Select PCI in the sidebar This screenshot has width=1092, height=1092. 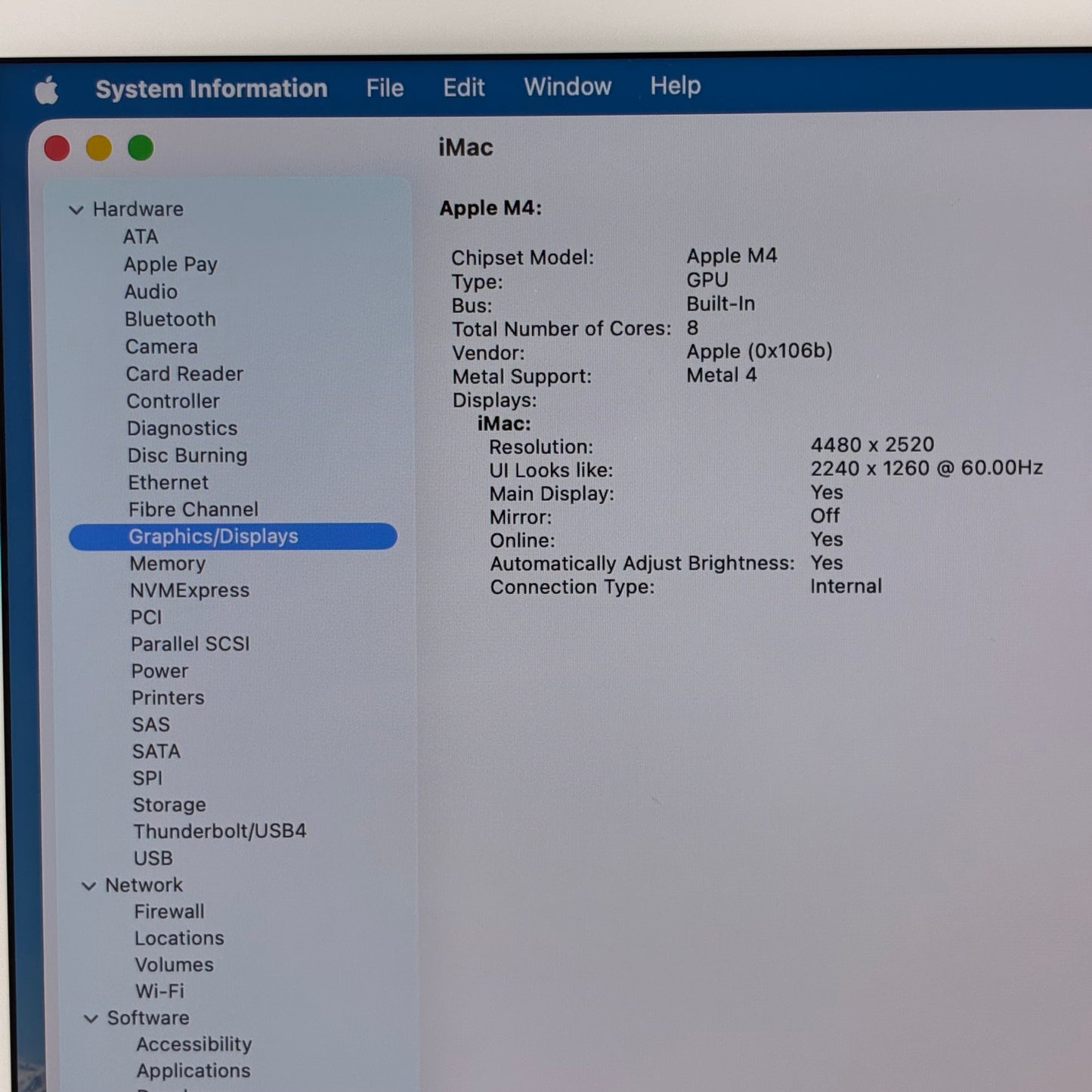(146, 617)
